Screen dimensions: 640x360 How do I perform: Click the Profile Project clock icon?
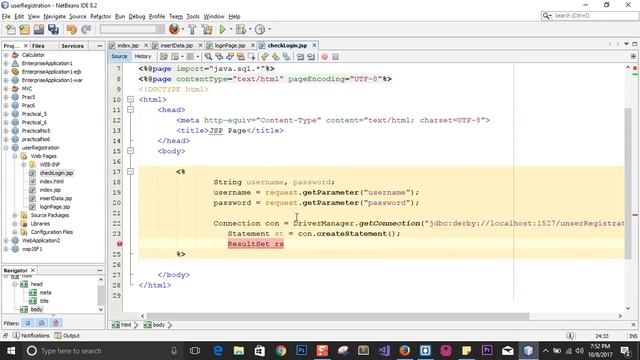pos(260,29)
